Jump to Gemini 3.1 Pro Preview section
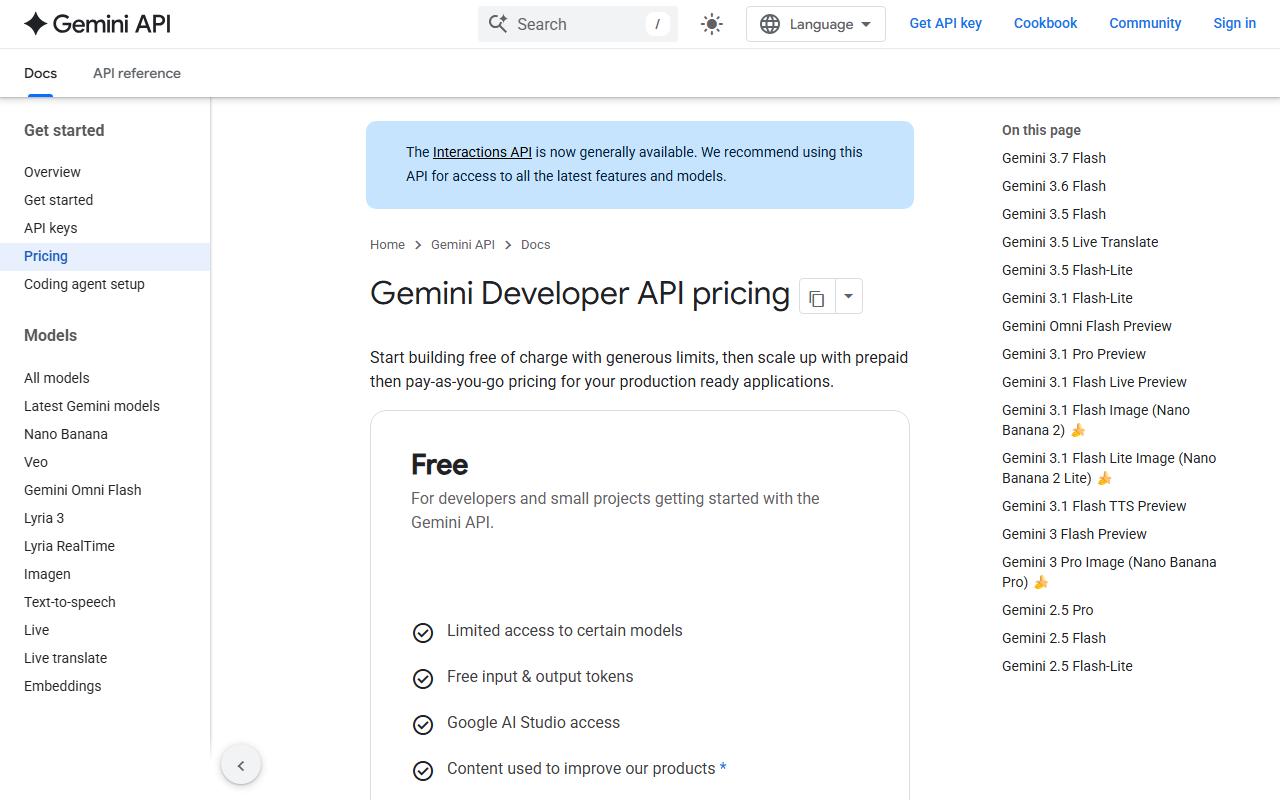 point(1074,354)
